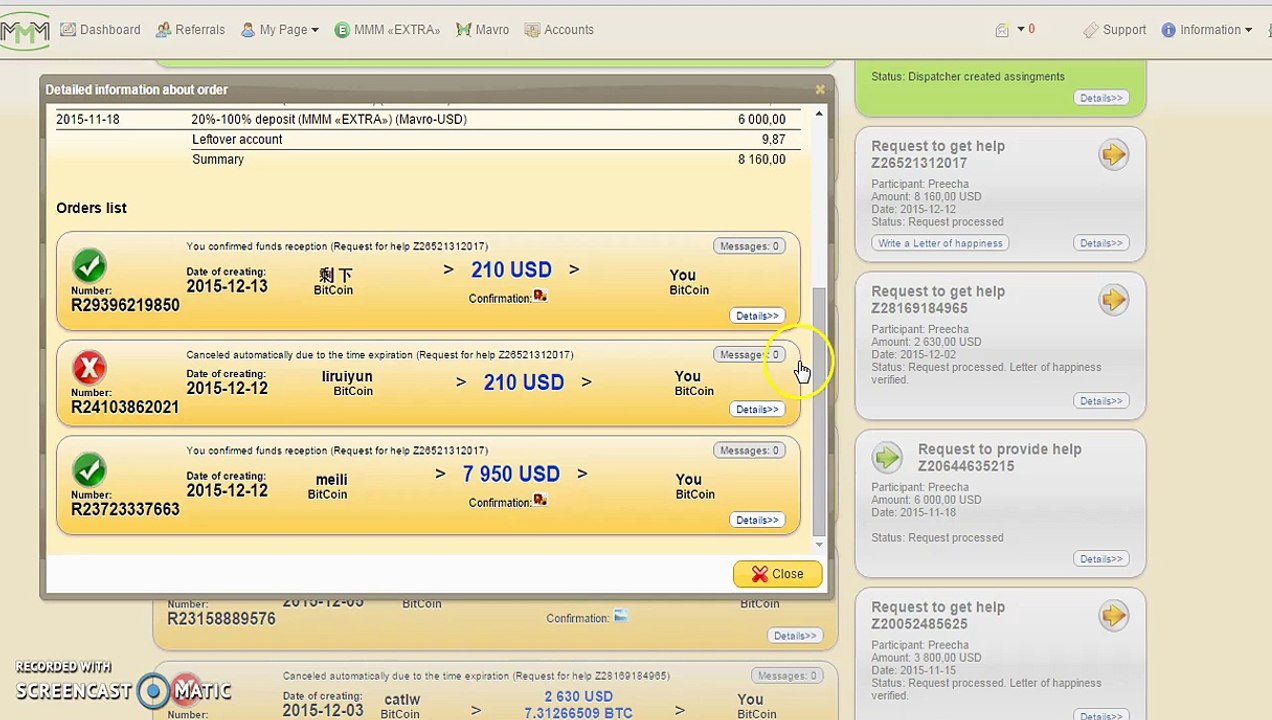Viewport: 1272px width, 720px height.
Task: Click the green E icon beside MMM «EXTRA»
Action: click(342, 30)
